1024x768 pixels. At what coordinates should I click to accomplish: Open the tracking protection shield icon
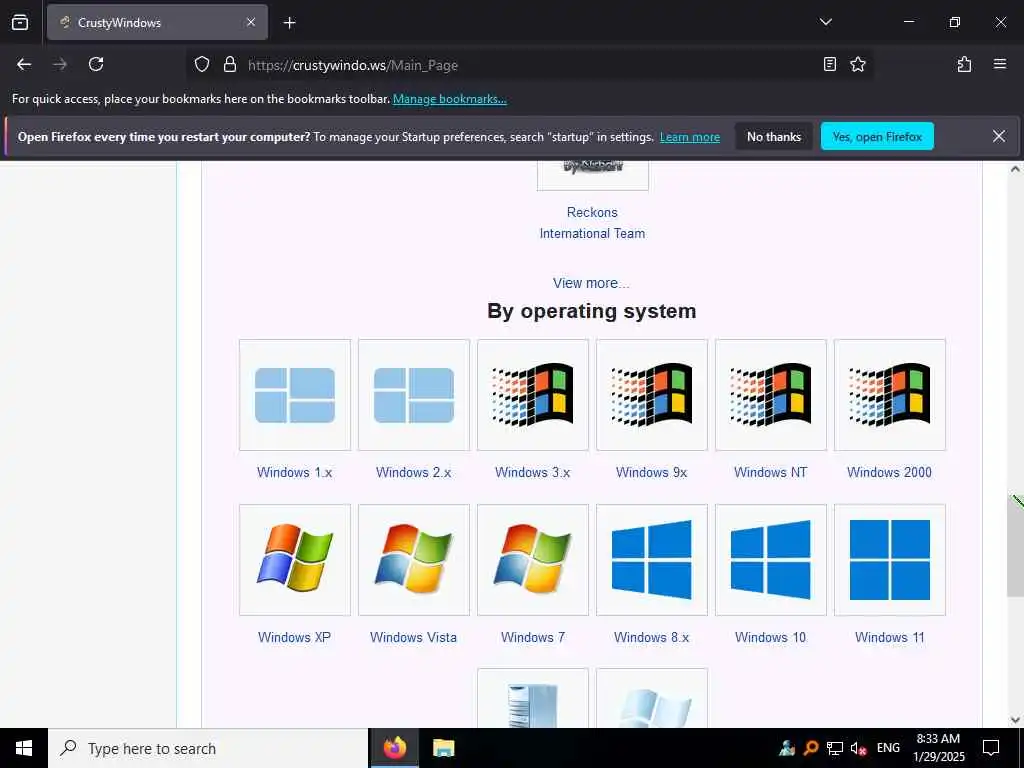[202, 65]
